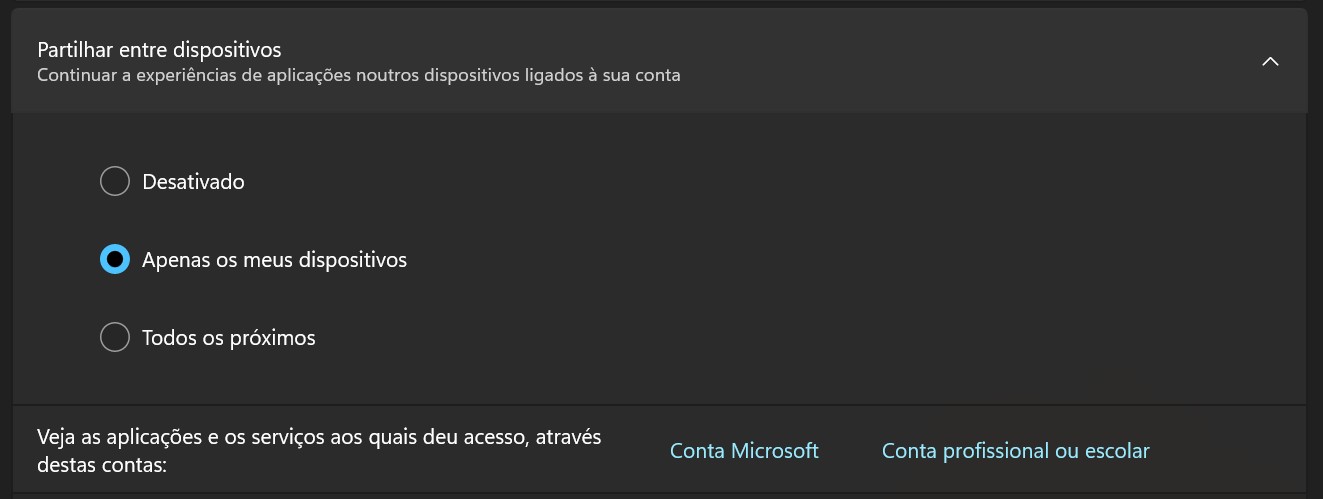Open the Conta profissional ou escolar link

1015,451
